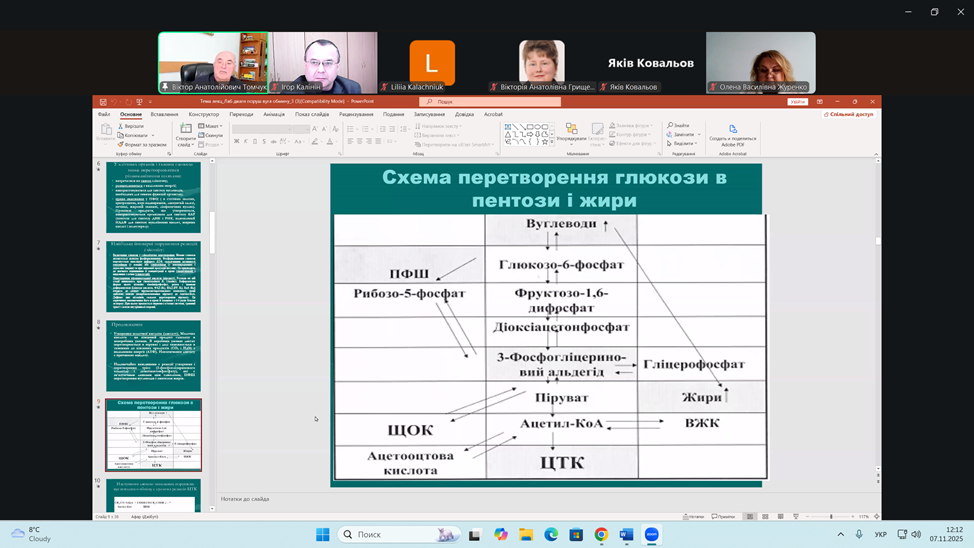Fit slide to current window
The height and width of the screenshot is (548, 974).
click(x=876, y=516)
